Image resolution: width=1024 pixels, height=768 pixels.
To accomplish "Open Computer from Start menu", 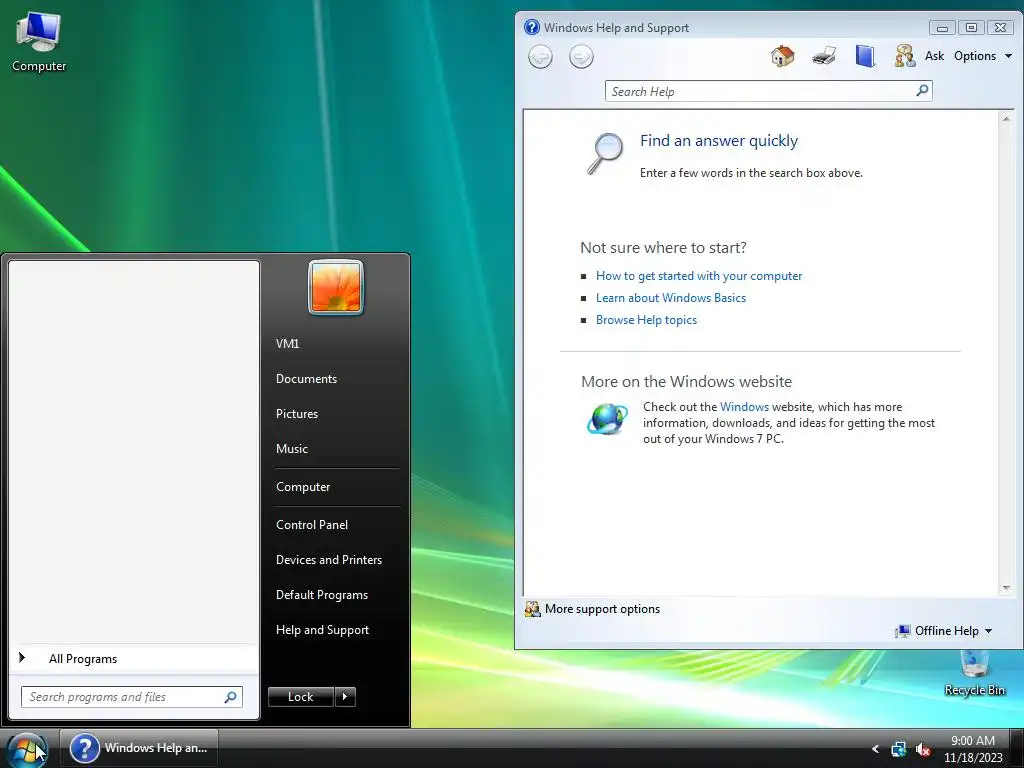I will click(x=303, y=487).
